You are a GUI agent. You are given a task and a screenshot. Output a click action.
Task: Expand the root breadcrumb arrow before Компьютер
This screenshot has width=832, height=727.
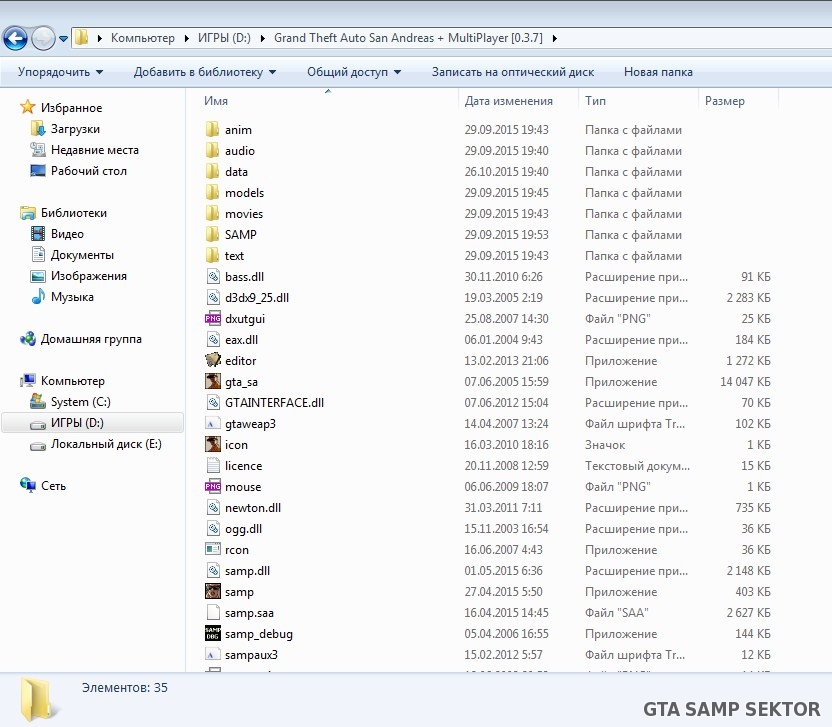point(99,38)
